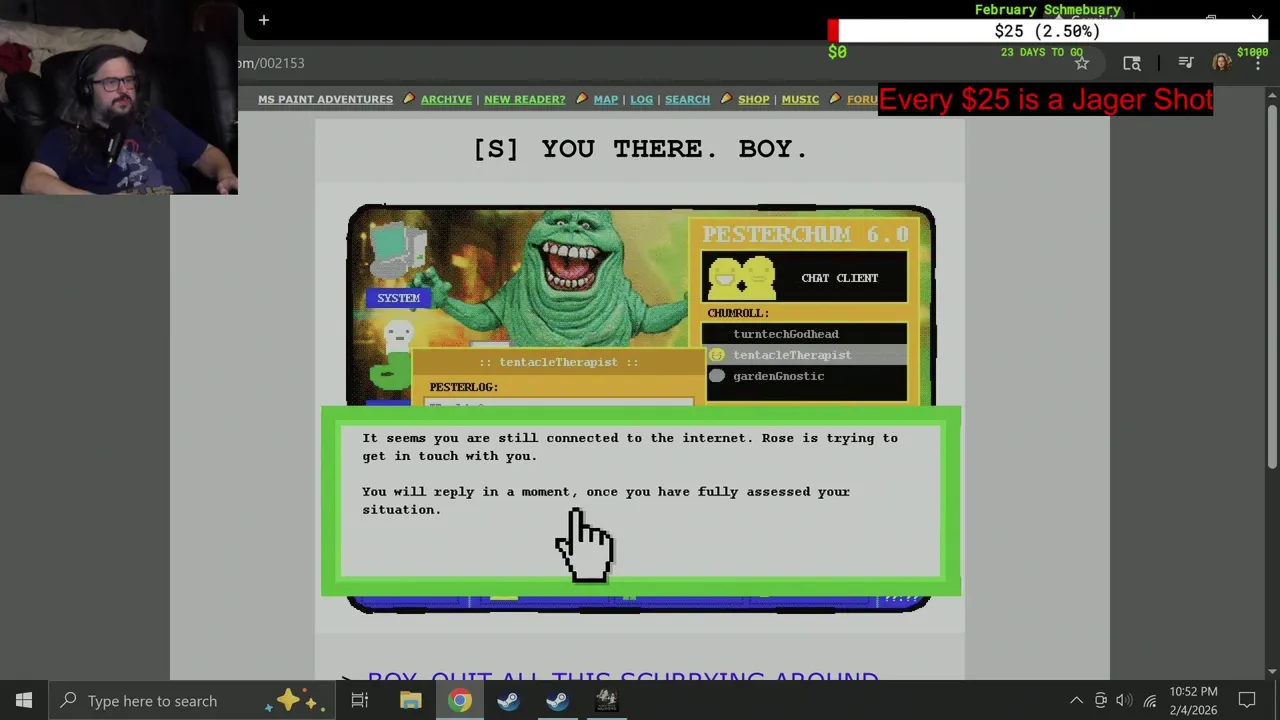Open the Windows notification center icon
1280x720 pixels.
click(1247, 701)
